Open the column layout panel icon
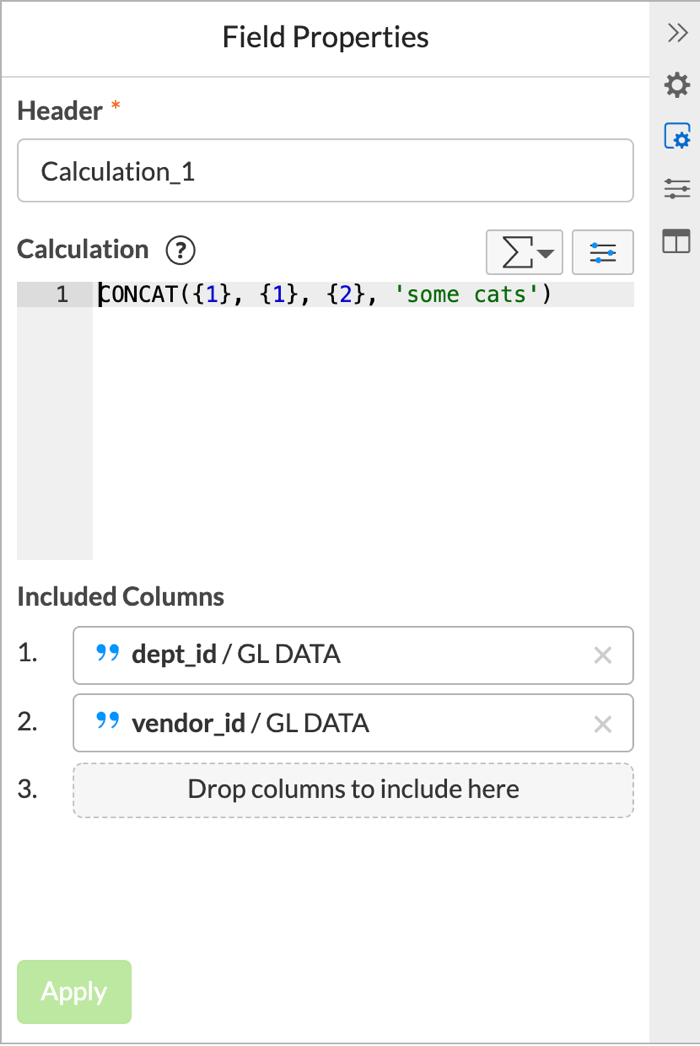Viewport: 700px width, 1046px height. [677, 240]
